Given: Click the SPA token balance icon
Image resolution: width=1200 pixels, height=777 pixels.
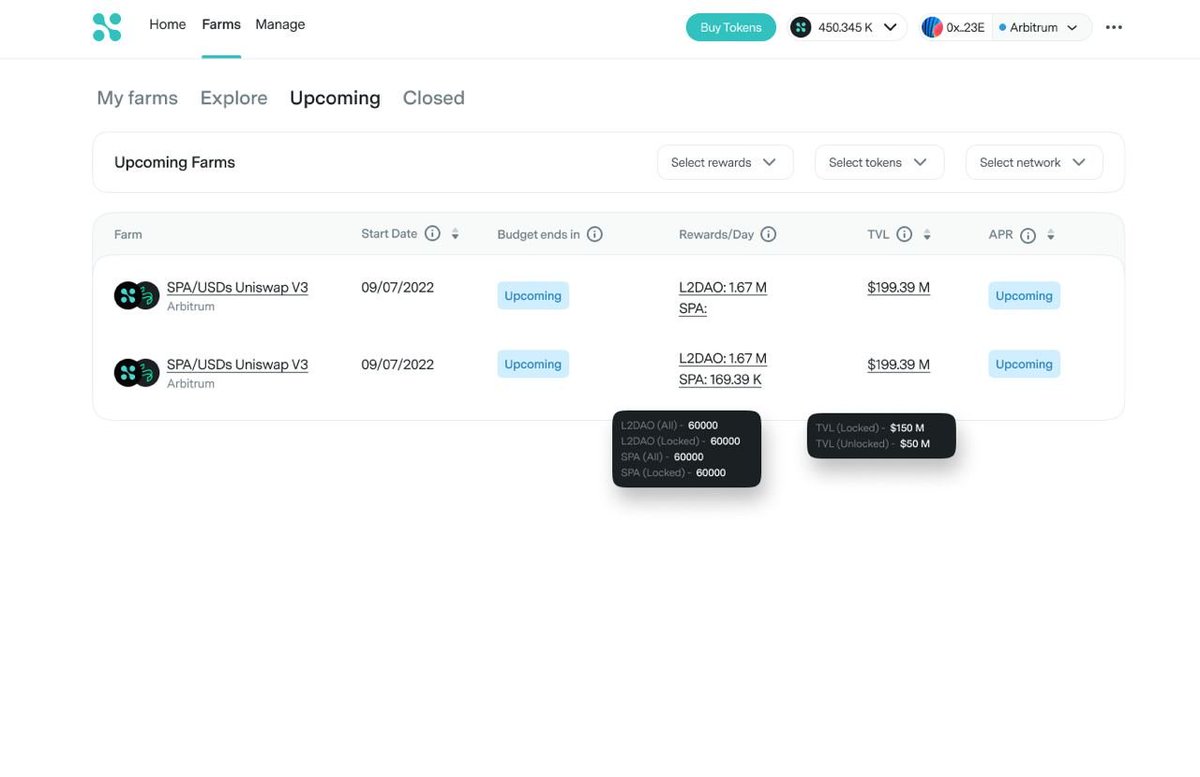Looking at the screenshot, I should click(800, 26).
